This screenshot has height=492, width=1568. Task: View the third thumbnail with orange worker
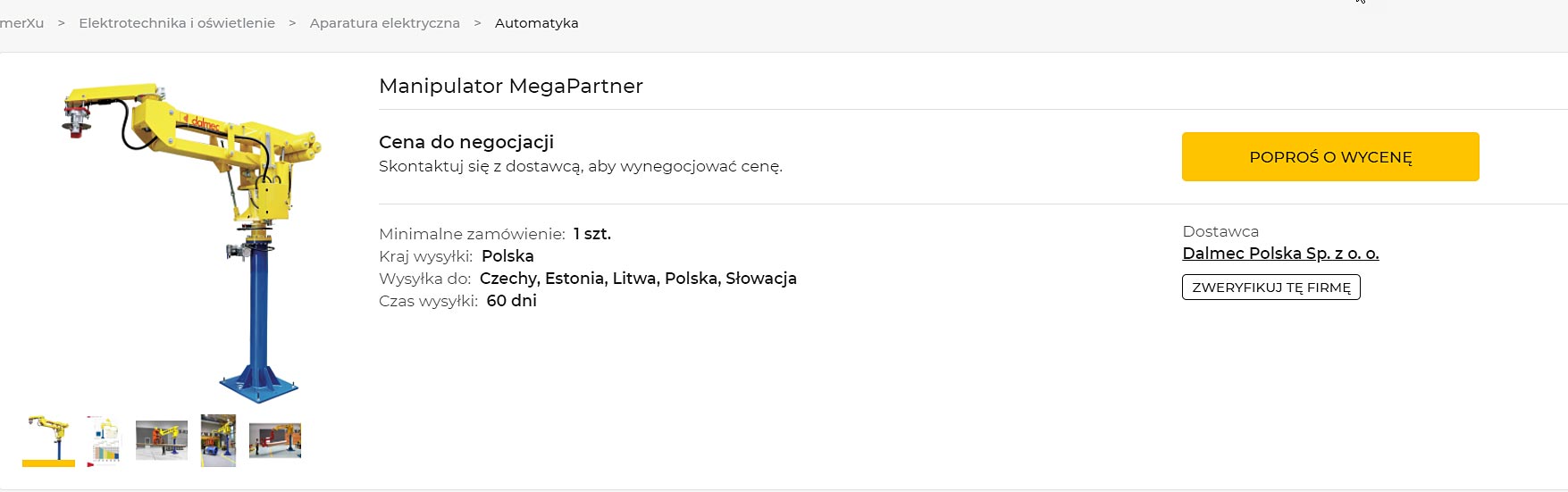162,440
